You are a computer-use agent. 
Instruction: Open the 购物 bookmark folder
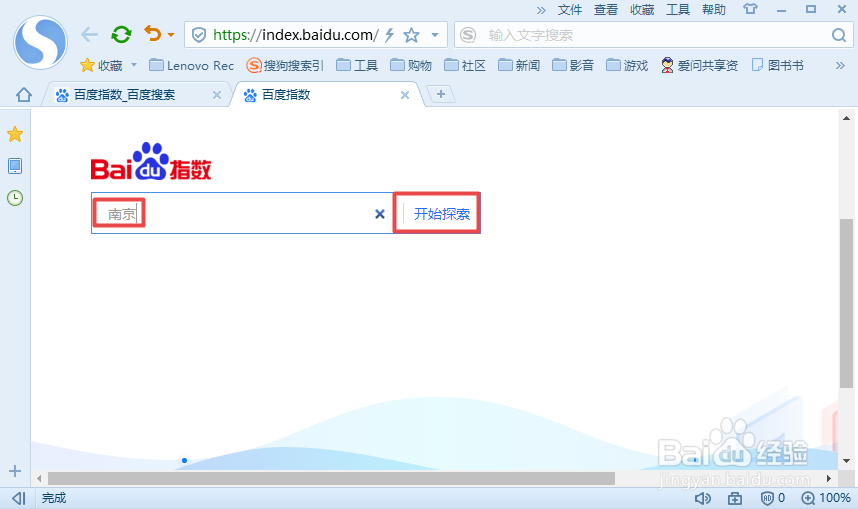[411, 66]
